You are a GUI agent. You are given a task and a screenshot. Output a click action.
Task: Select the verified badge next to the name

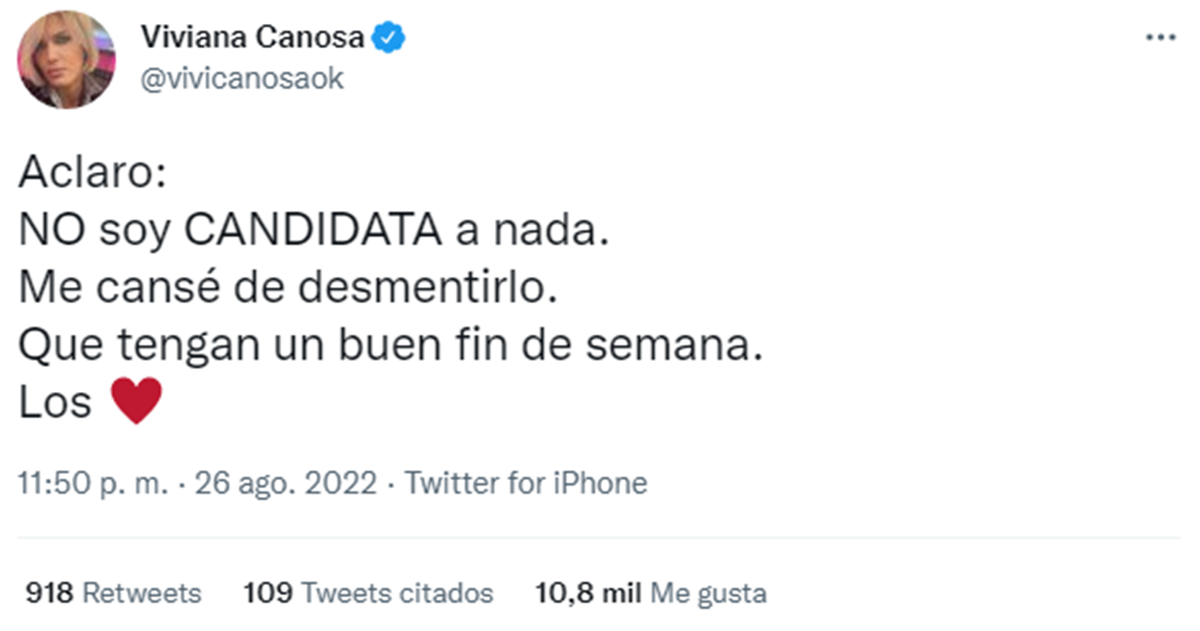tap(388, 36)
